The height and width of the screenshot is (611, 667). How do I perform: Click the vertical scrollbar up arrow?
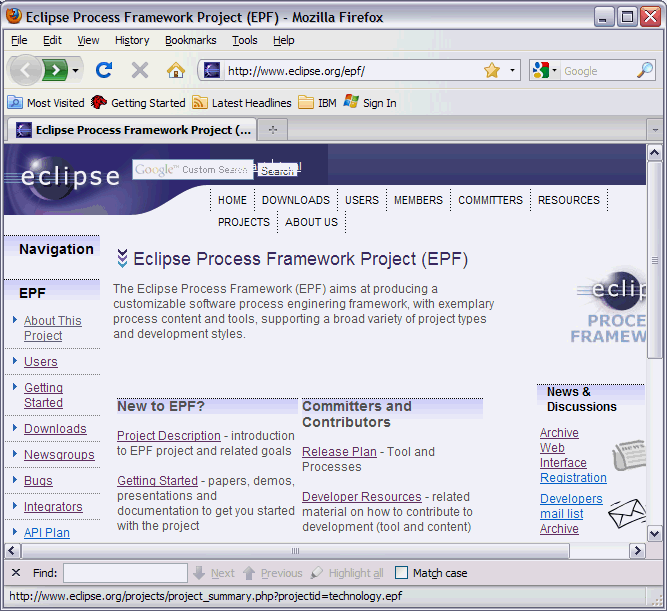[x=654, y=152]
